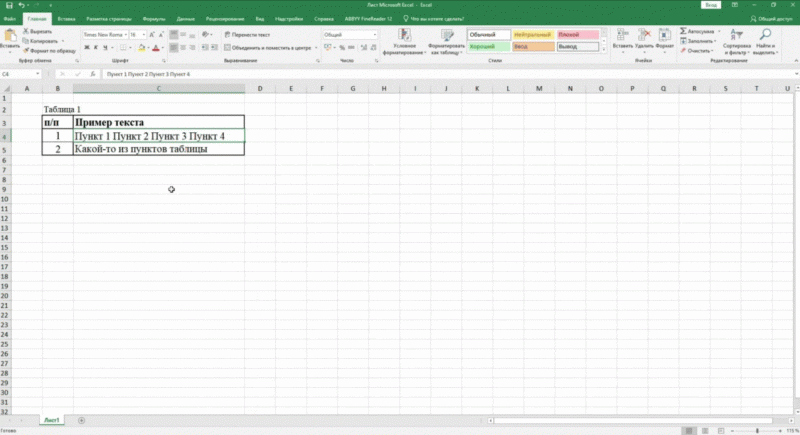Viewport: 800px width, 435px height.
Task: Align text right in cell
Action: 192,47
